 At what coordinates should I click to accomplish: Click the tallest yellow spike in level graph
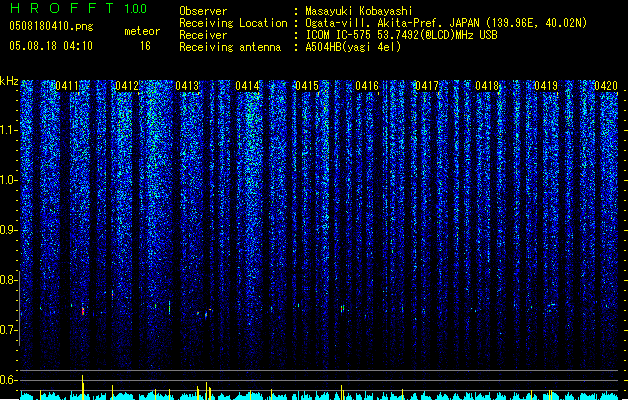coord(83,387)
